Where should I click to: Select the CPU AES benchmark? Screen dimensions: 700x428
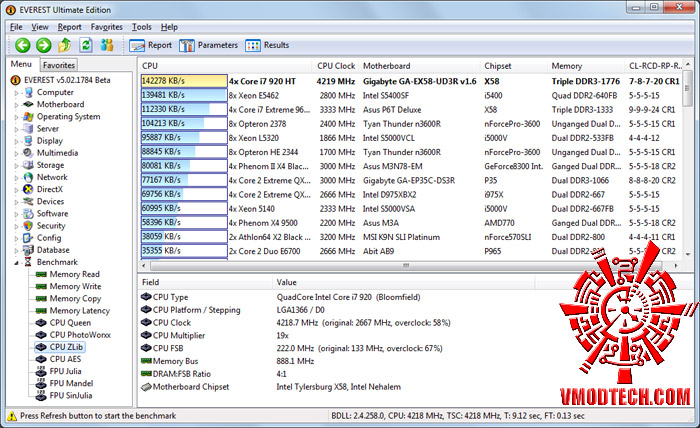coord(65,359)
